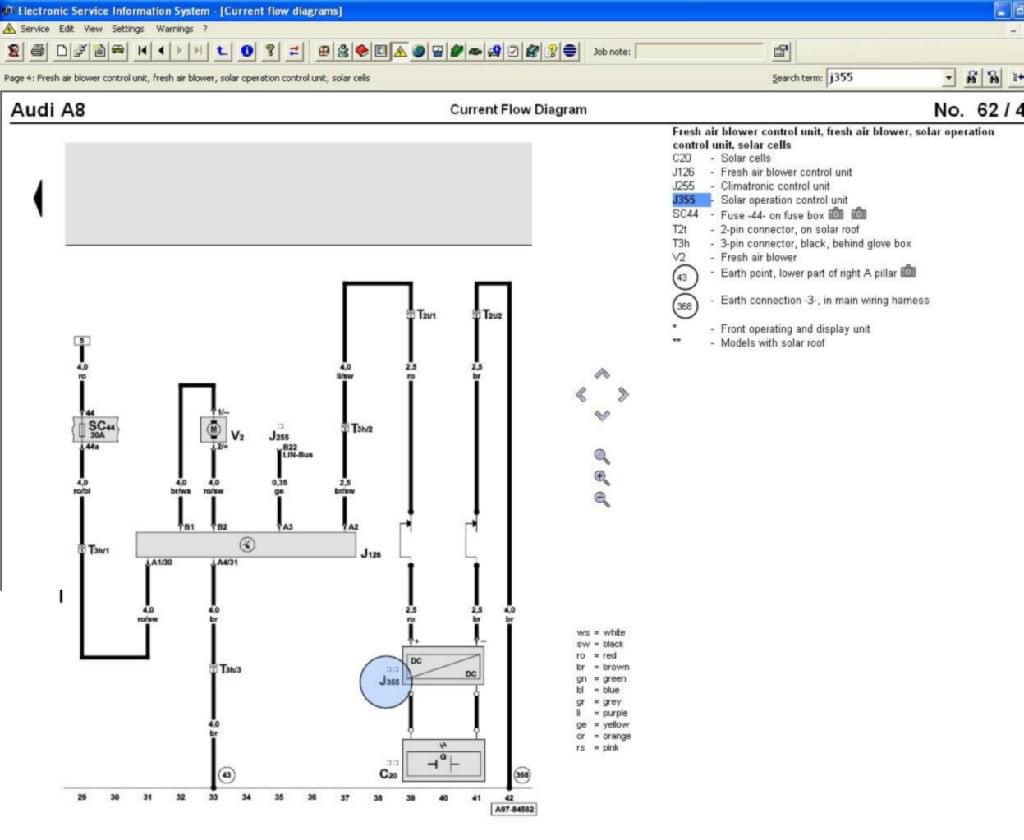Pan diagram down with the down chevron
1024x840 pixels.
tap(601, 415)
